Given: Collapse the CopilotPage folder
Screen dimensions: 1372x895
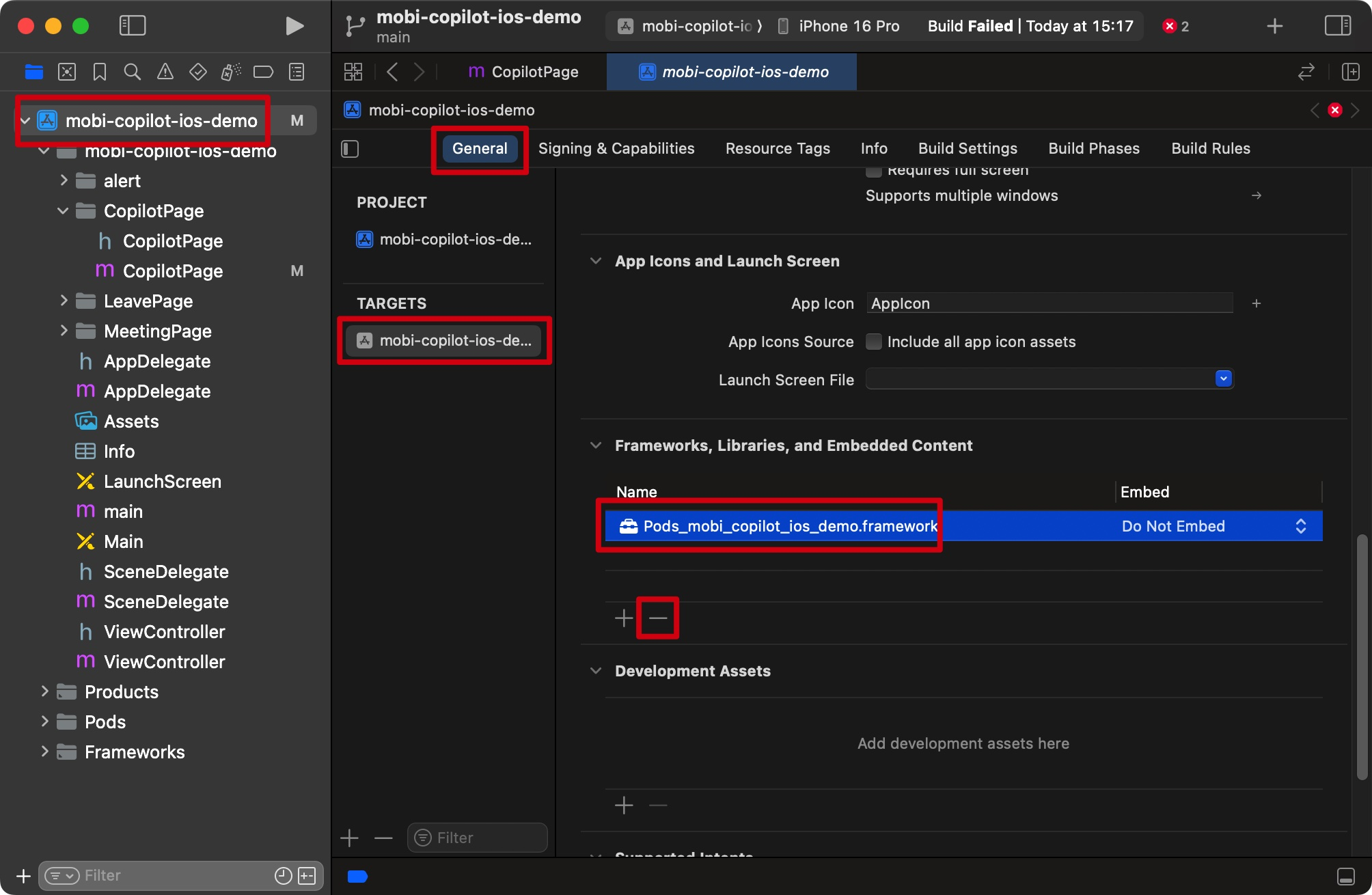Looking at the screenshot, I should (x=64, y=210).
